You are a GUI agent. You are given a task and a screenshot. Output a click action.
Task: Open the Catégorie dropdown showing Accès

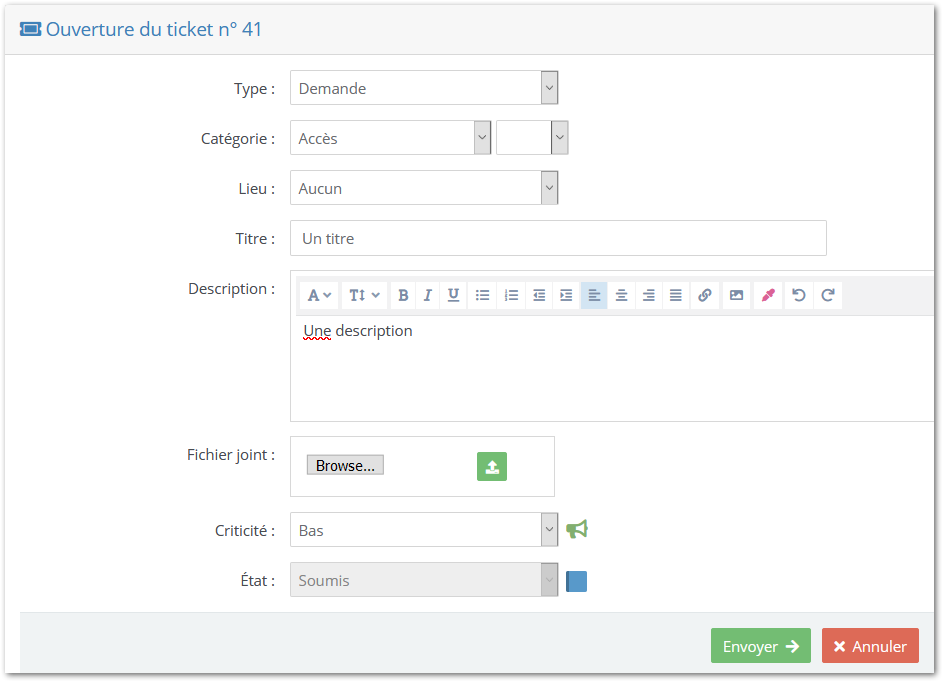pos(390,138)
